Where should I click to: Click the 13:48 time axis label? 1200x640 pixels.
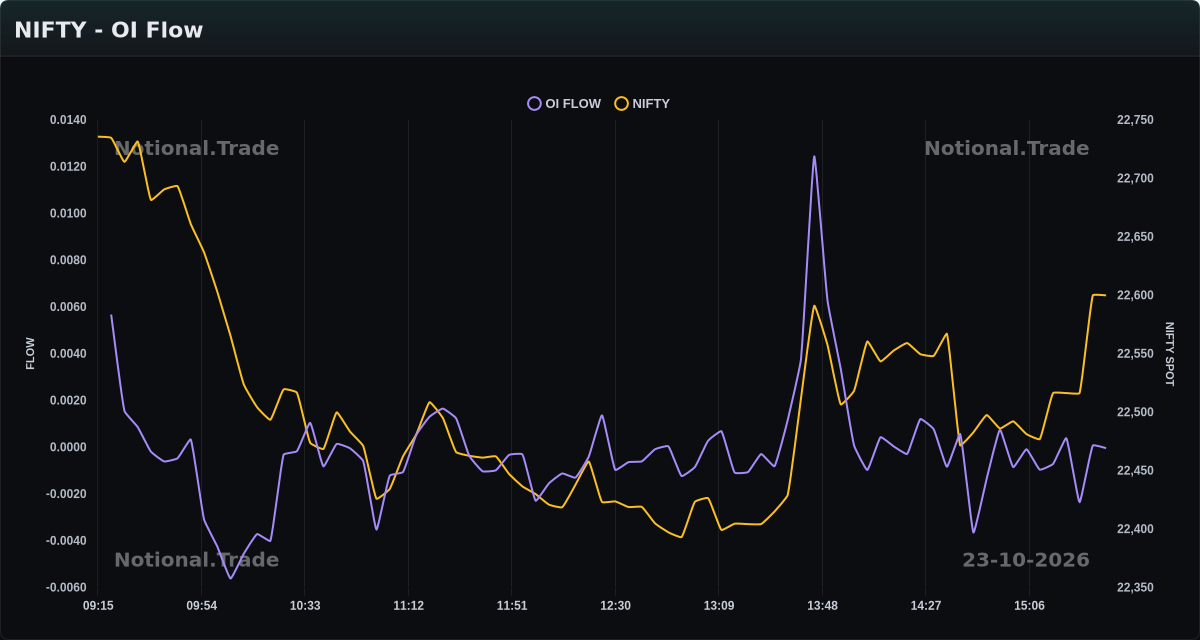coord(822,606)
